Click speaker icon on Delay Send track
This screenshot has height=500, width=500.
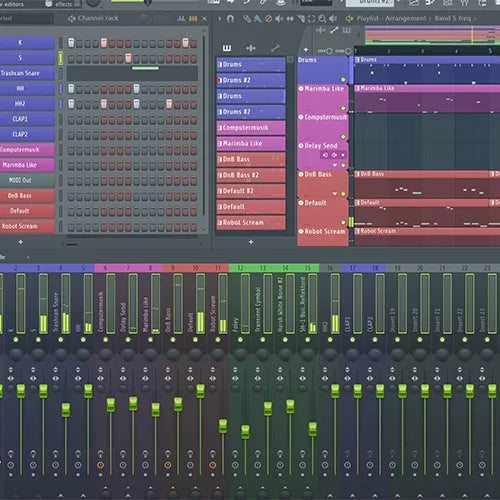tap(325, 155)
